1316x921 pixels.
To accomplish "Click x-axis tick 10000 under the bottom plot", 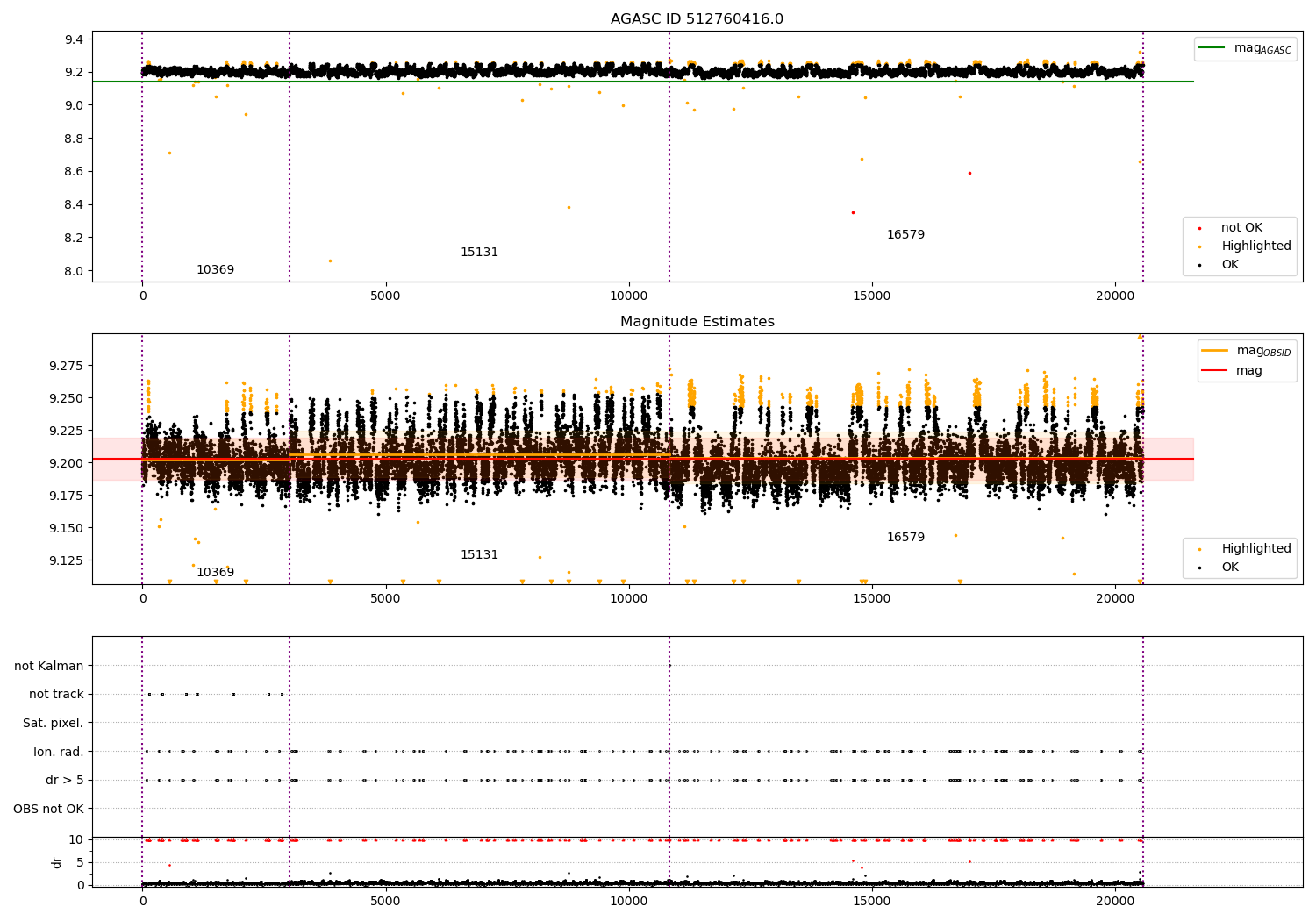I will [629, 900].
